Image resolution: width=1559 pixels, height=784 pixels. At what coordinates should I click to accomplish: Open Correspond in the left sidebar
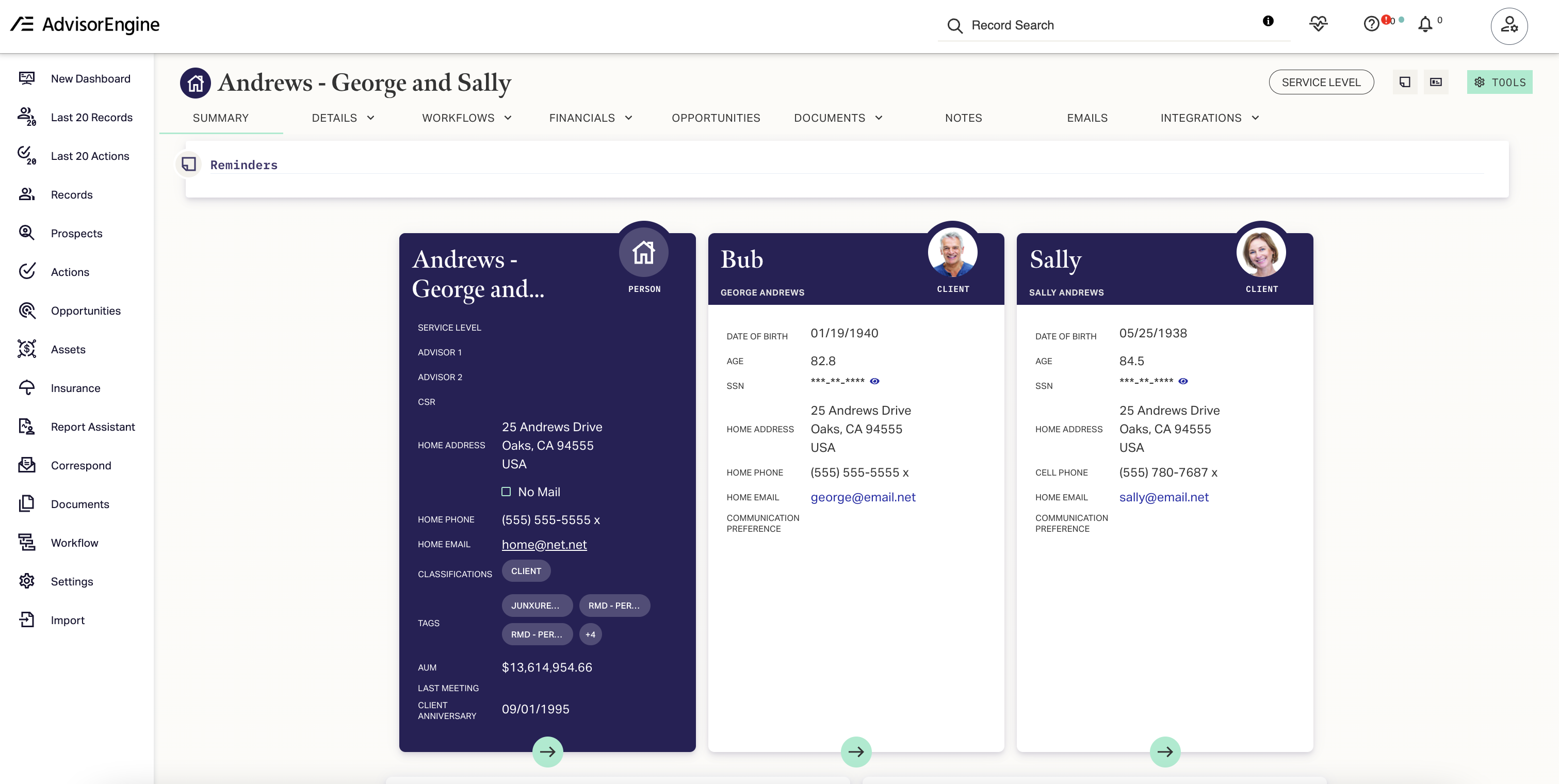[x=80, y=465]
